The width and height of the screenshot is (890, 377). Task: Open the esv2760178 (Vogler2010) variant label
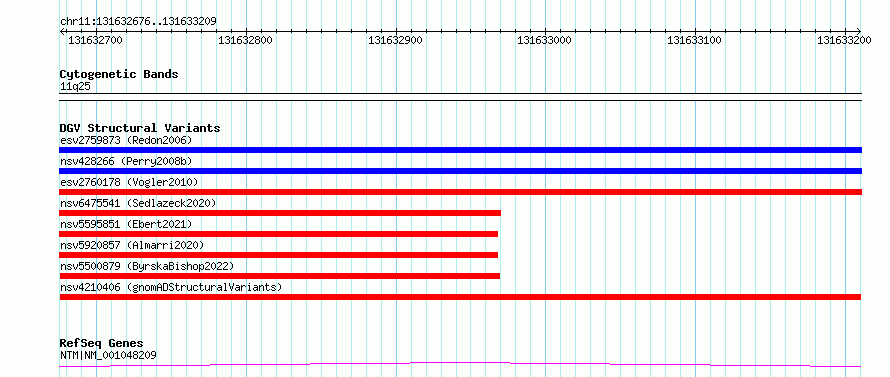pos(129,182)
